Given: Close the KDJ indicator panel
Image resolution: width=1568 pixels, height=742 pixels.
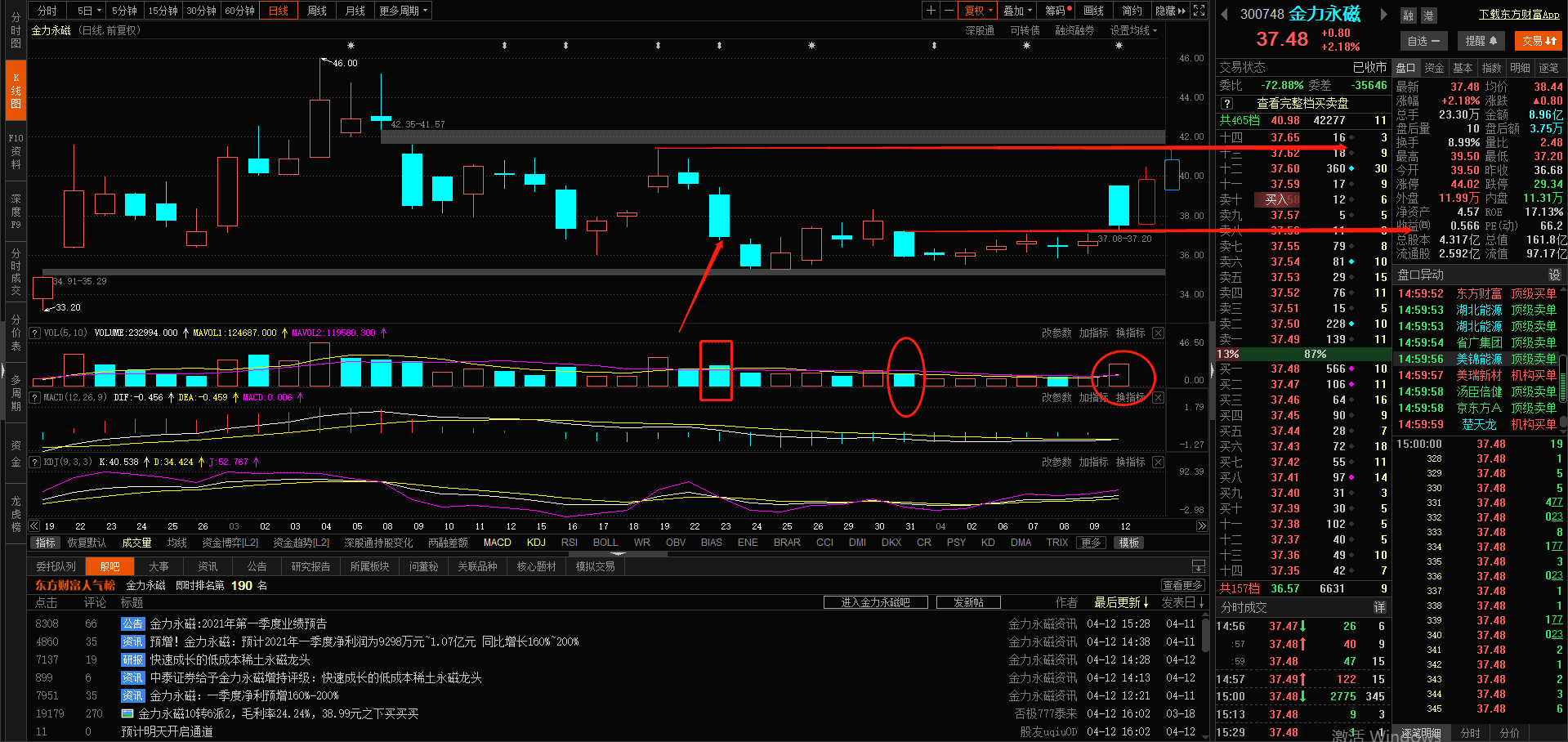Looking at the screenshot, I should [x=1158, y=463].
